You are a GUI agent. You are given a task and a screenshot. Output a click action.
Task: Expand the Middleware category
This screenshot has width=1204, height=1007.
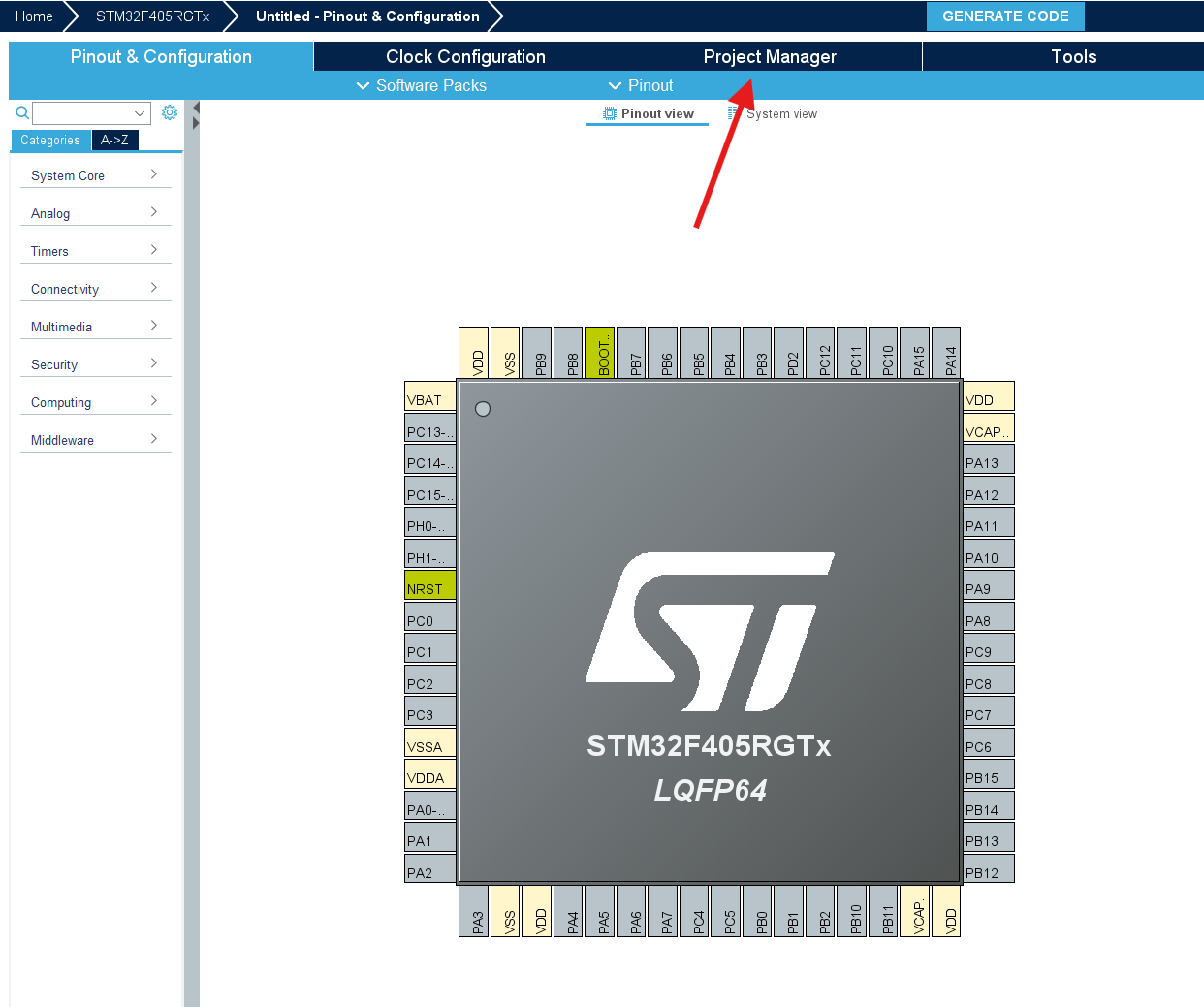[95, 440]
